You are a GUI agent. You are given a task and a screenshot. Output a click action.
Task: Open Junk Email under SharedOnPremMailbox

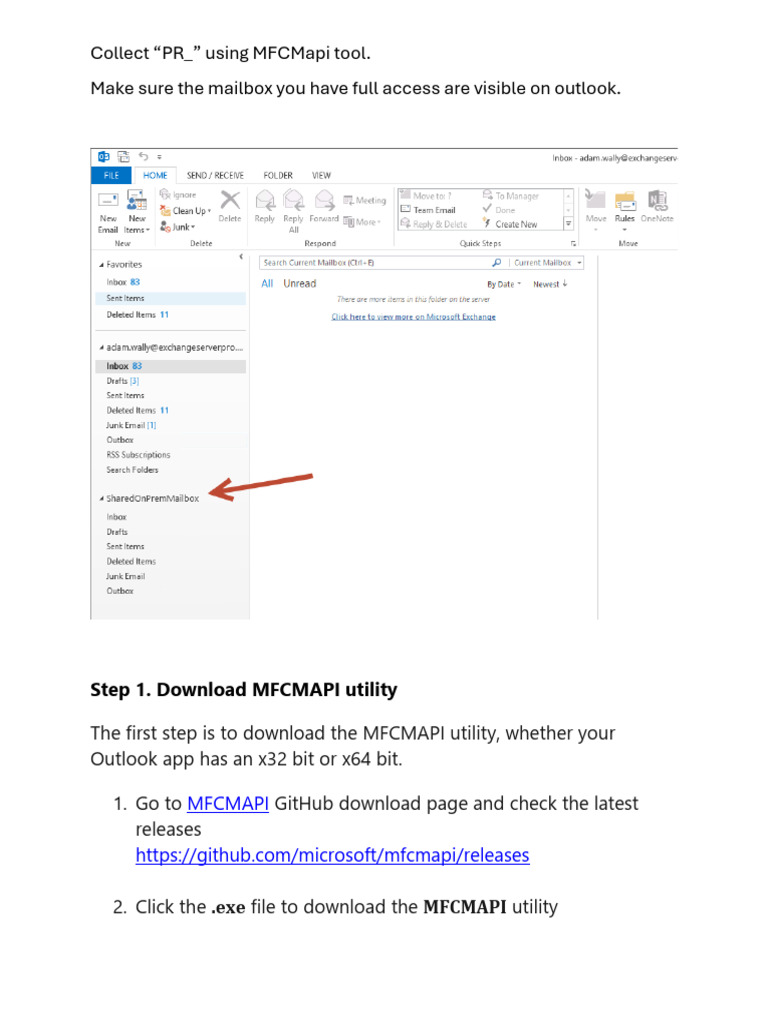(125, 576)
